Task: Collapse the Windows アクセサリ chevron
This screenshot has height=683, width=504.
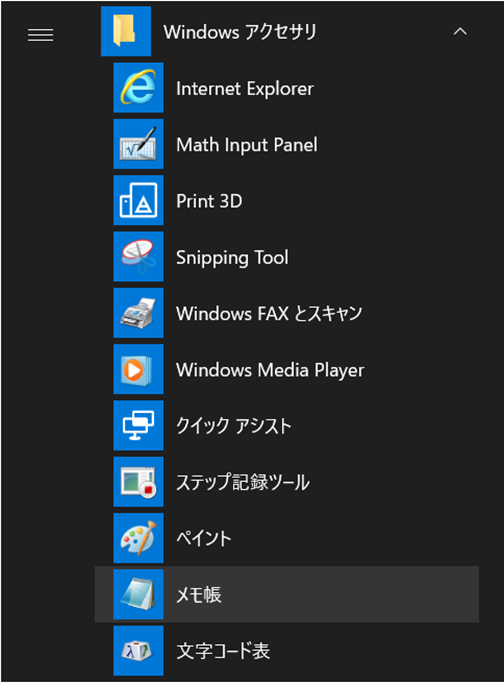Action: coord(460,31)
